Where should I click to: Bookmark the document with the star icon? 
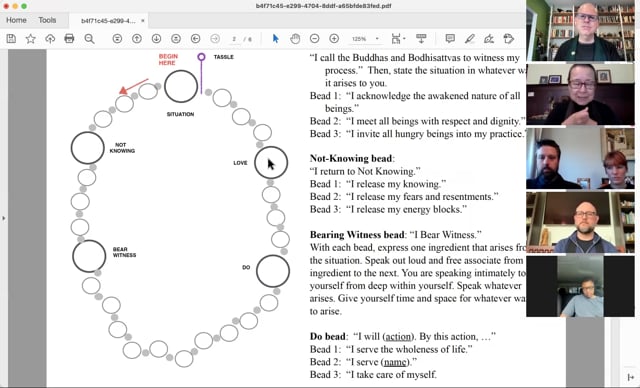click(31, 39)
